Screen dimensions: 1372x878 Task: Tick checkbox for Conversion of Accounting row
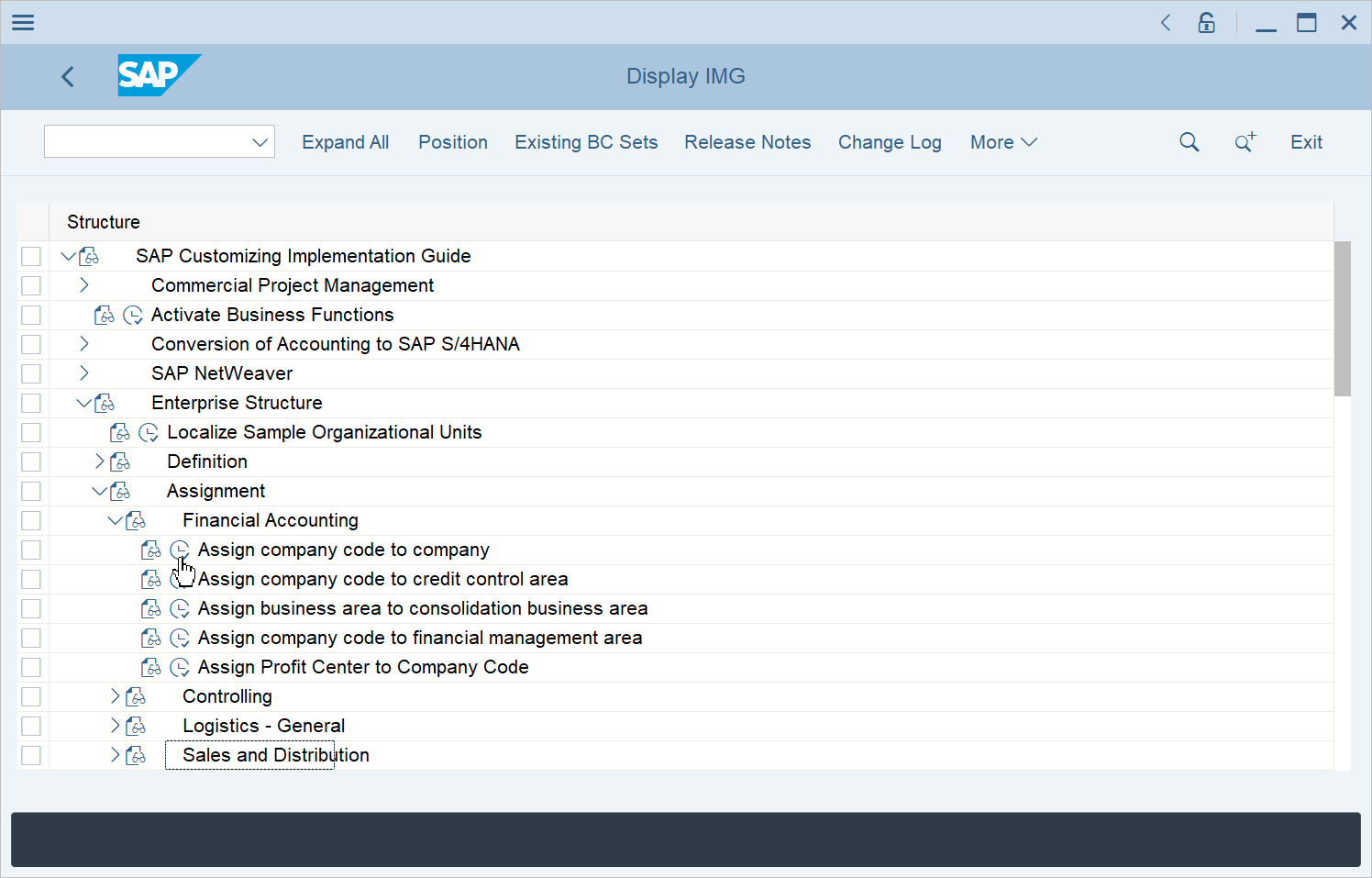[31, 344]
